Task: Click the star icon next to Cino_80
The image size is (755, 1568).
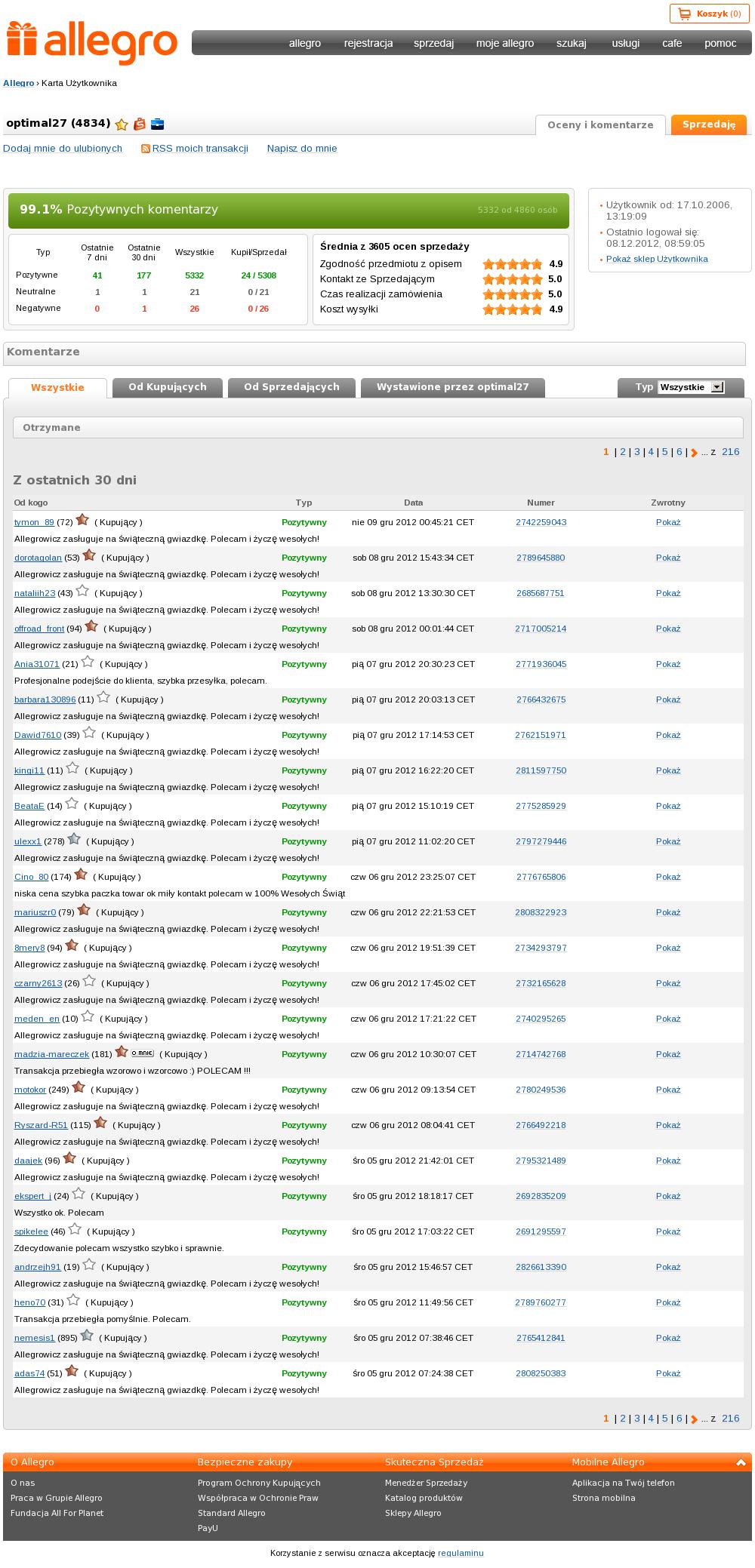Action: [x=82, y=875]
